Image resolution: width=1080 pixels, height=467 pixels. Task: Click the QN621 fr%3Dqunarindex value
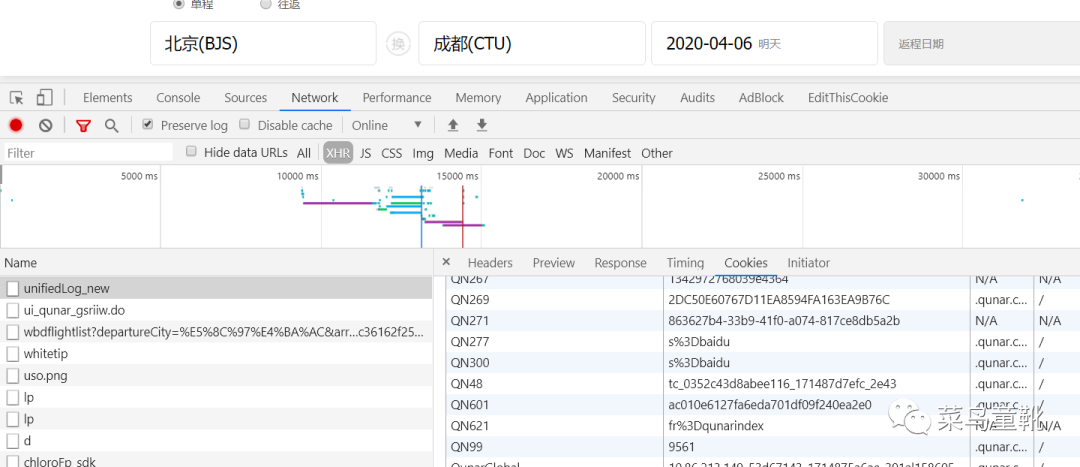point(716,426)
